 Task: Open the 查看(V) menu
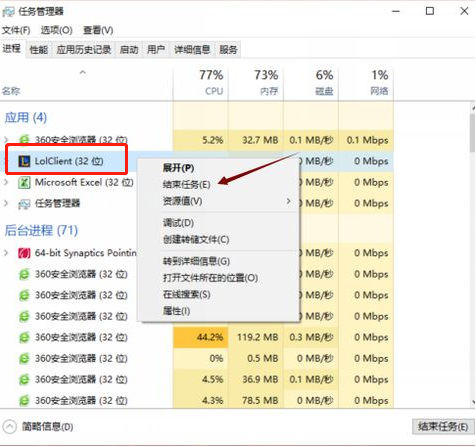(x=98, y=30)
